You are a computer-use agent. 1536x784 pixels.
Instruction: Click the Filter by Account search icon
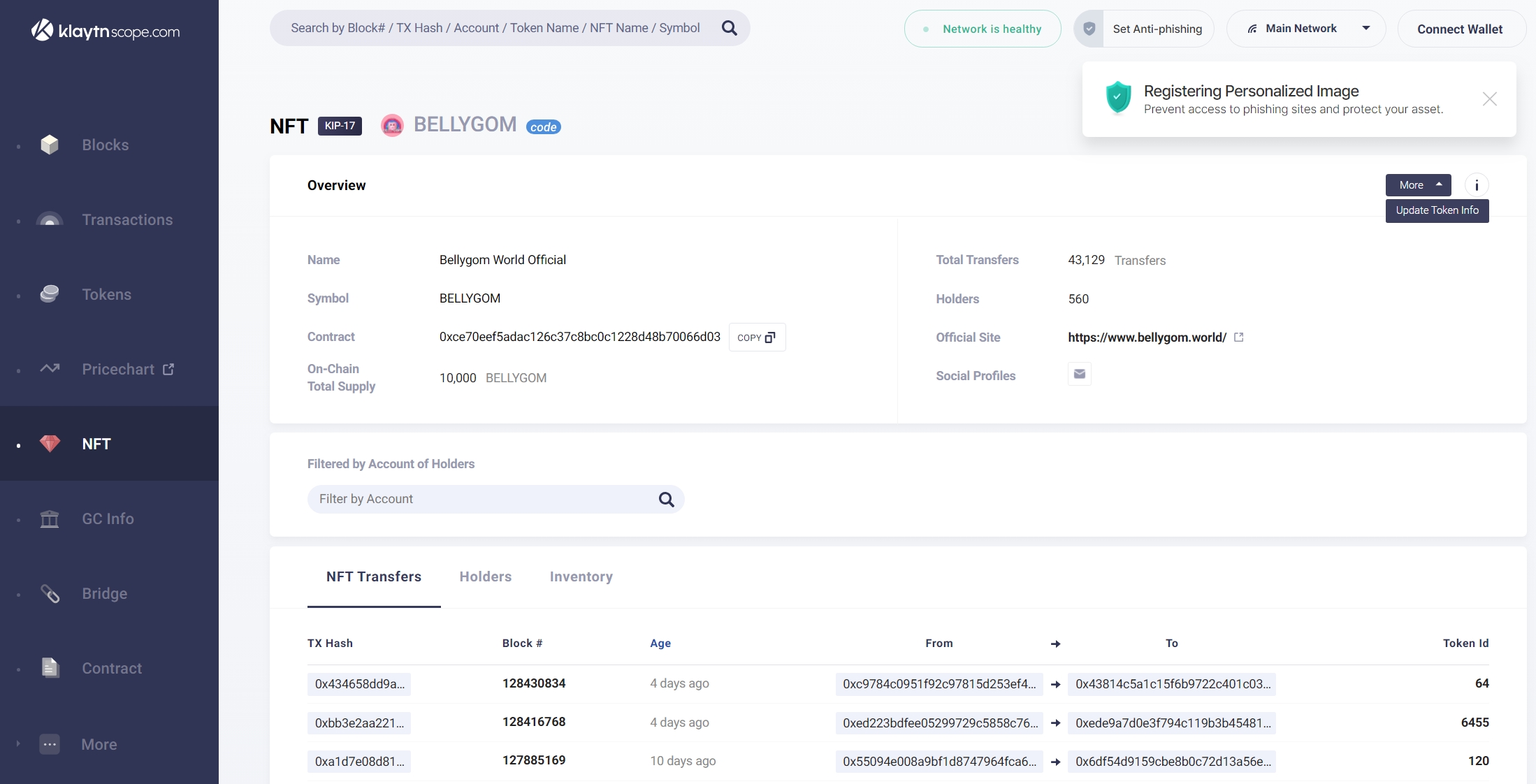(666, 499)
